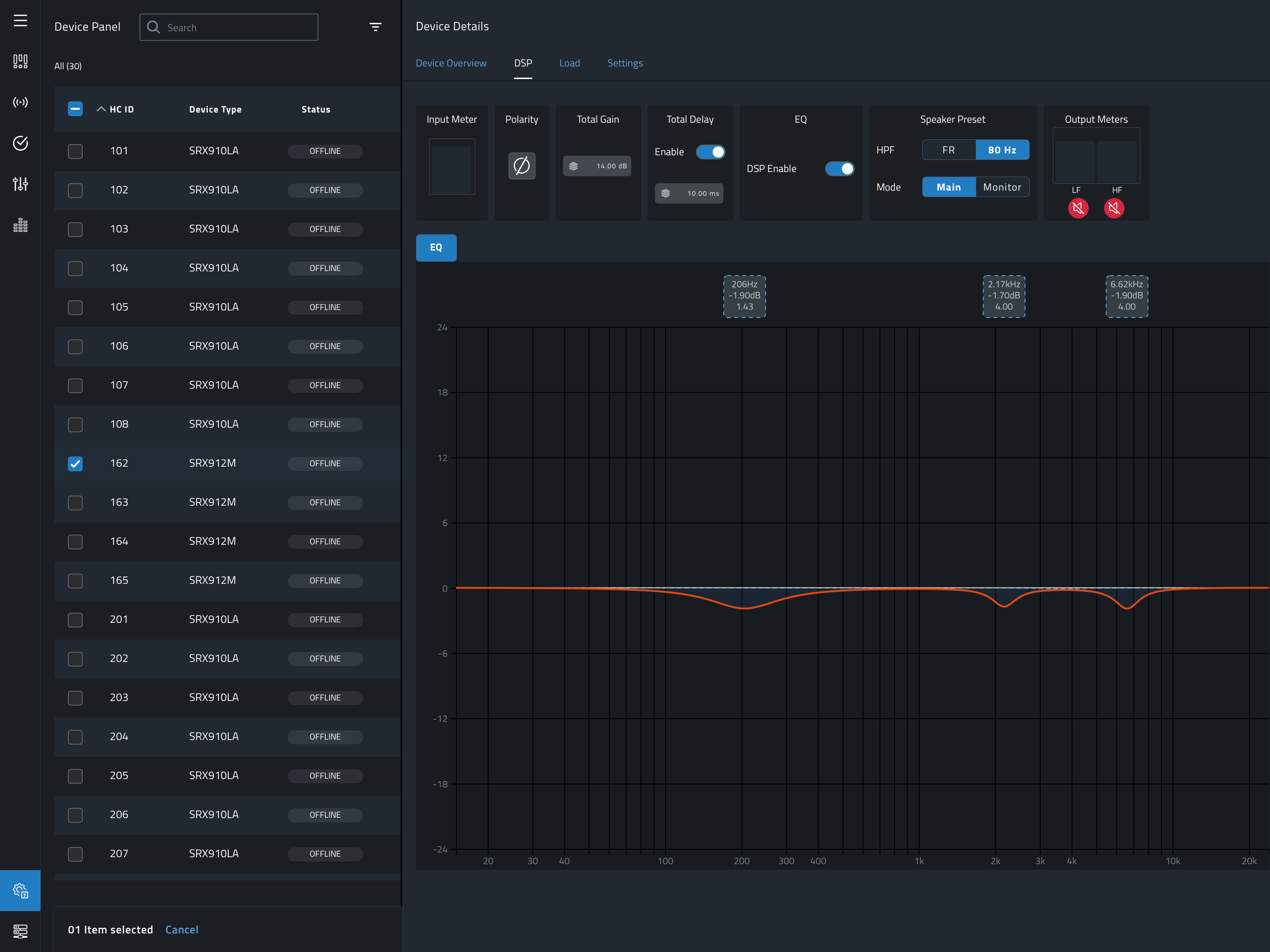Click the Search input field
The width and height of the screenshot is (1270, 952).
(229, 27)
